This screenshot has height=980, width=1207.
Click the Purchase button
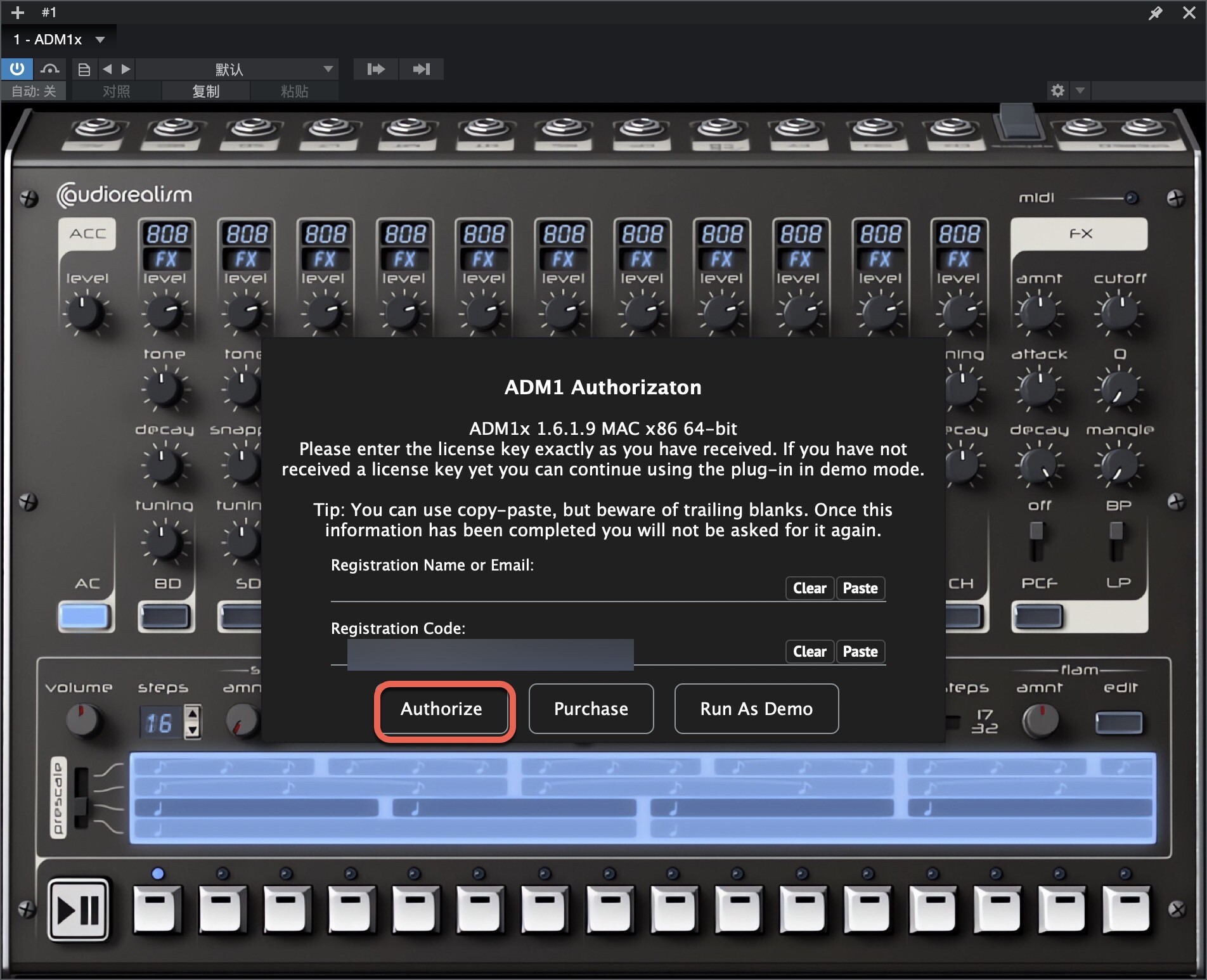(591, 709)
